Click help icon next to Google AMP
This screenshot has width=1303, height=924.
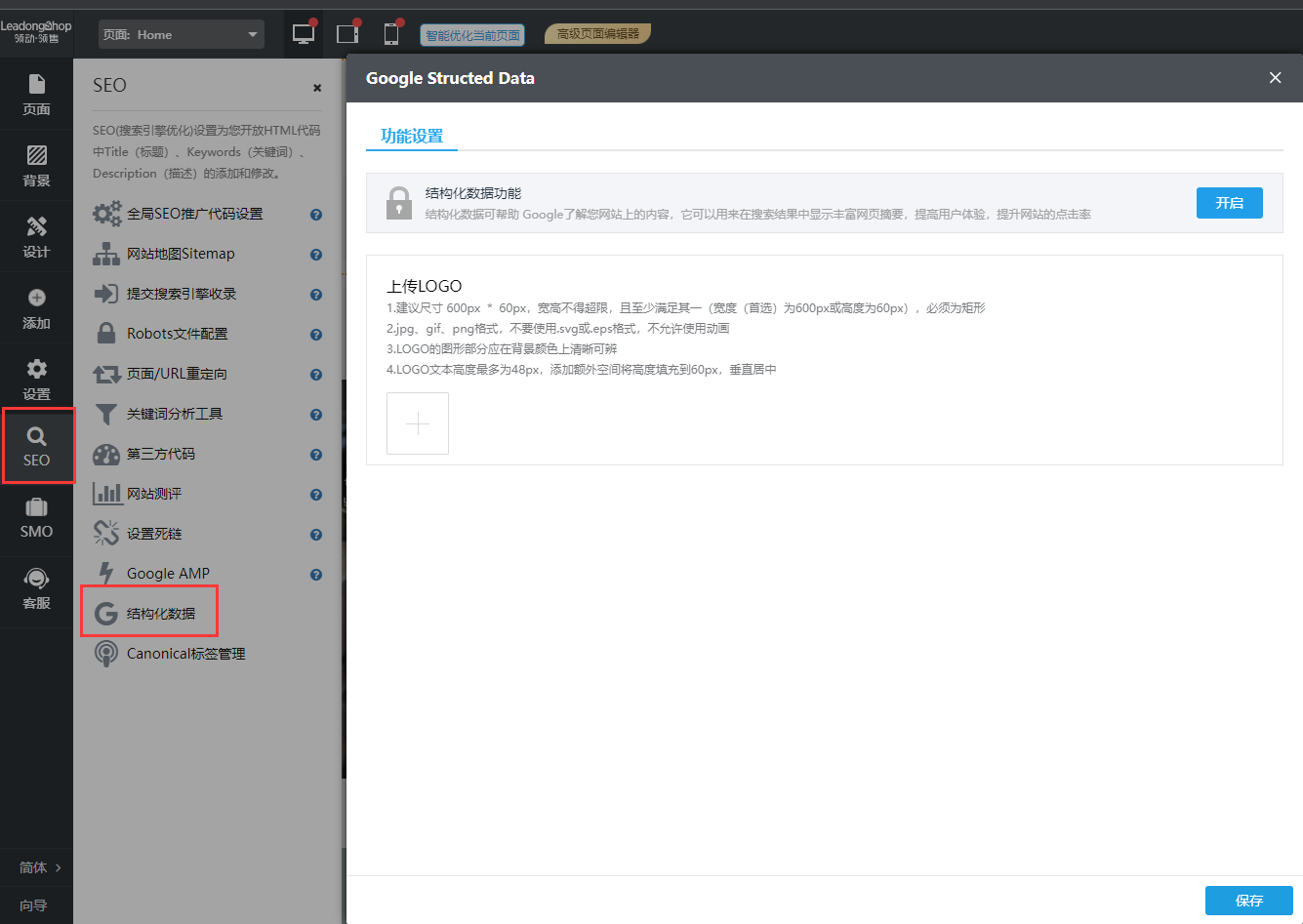pyautogui.click(x=316, y=575)
